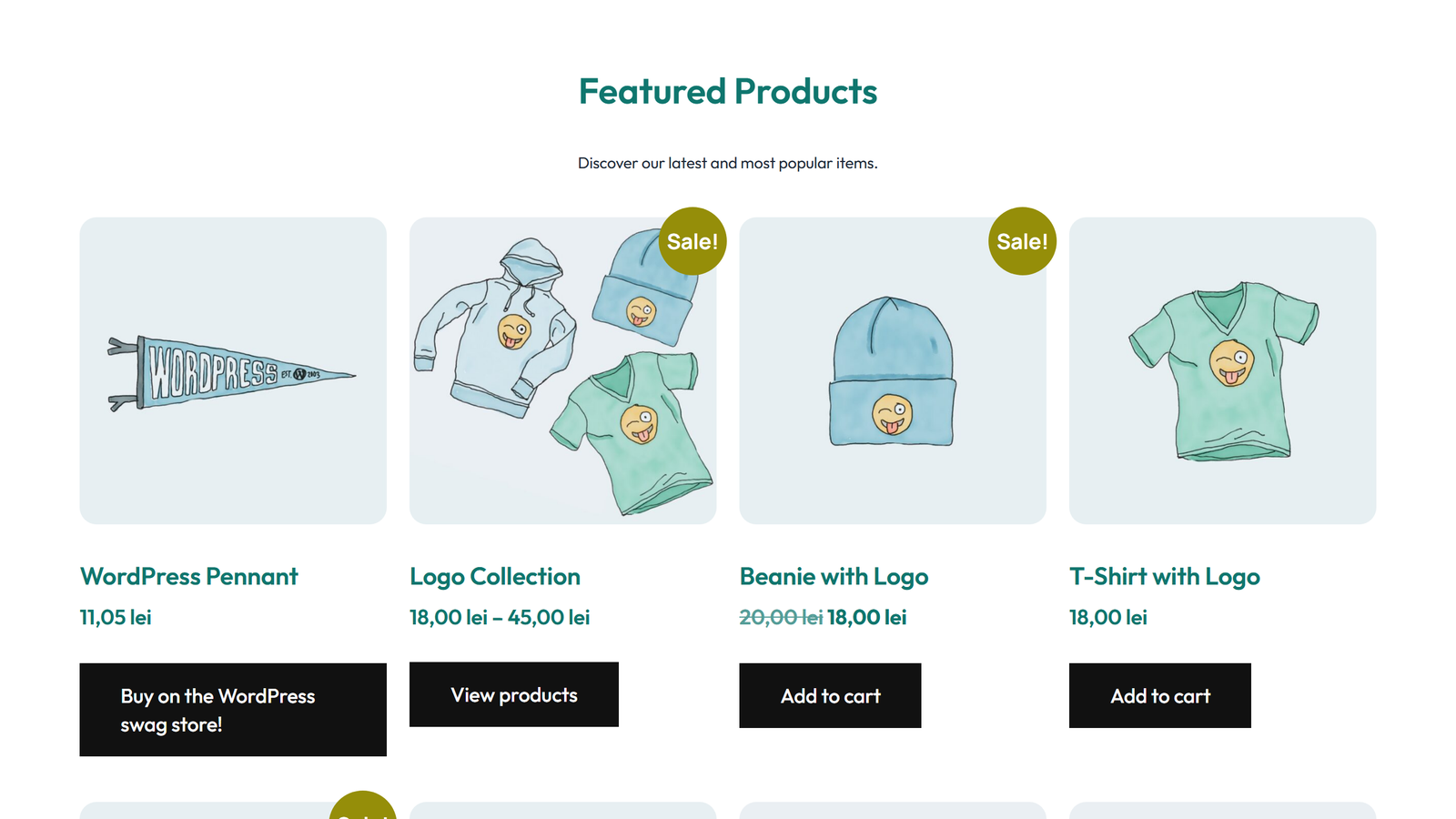1456x819 pixels.
Task: Open the Logo Collection product page
Action: click(x=494, y=576)
